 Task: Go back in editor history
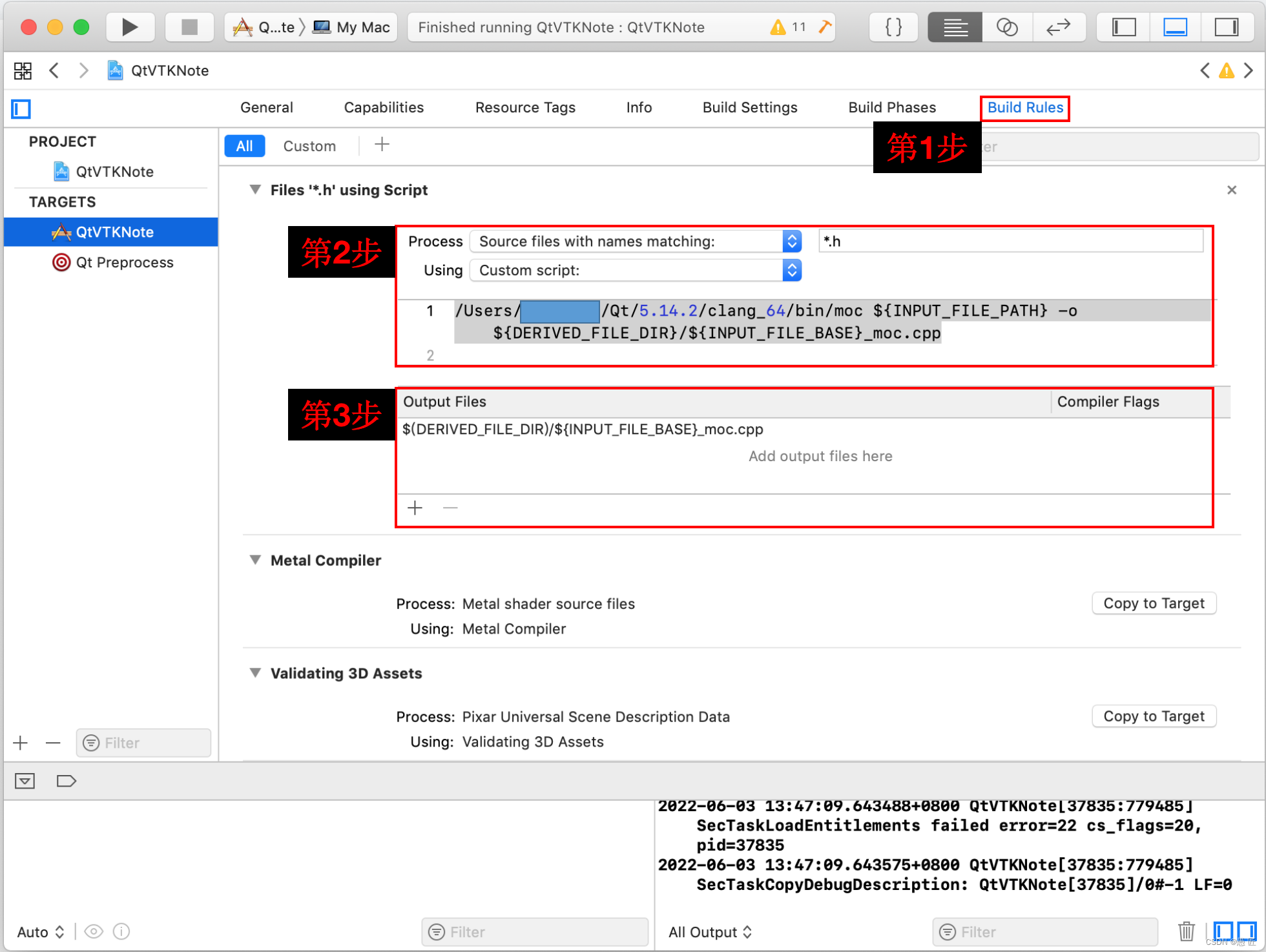pos(54,70)
